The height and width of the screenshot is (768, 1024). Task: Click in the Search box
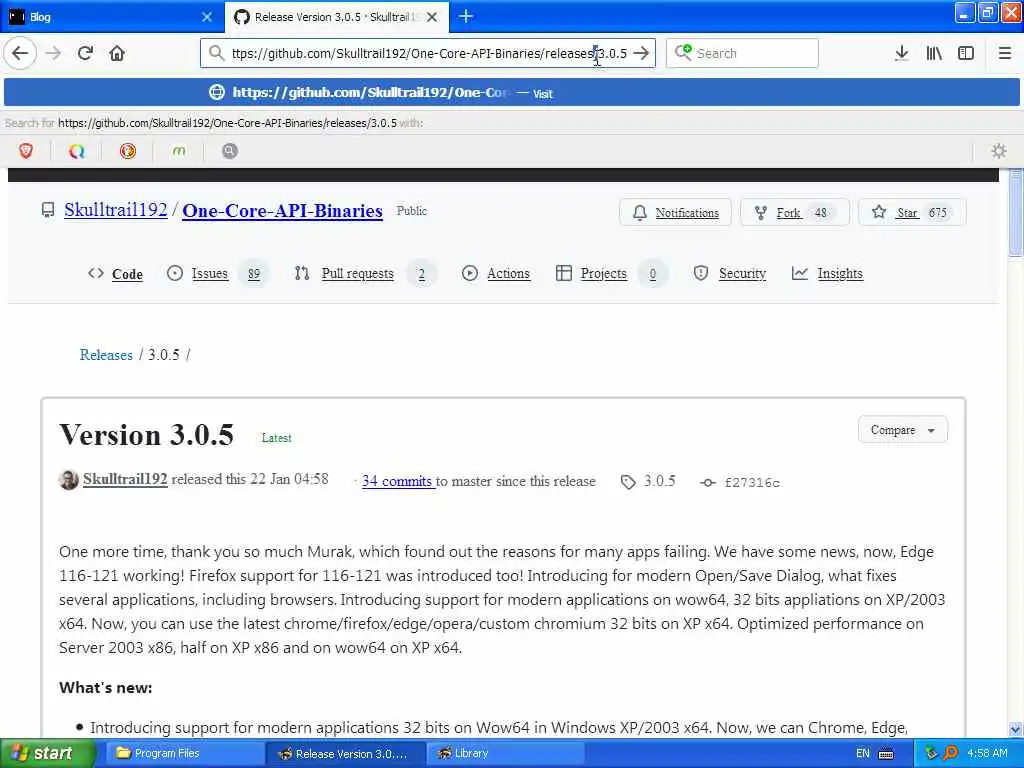742,53
